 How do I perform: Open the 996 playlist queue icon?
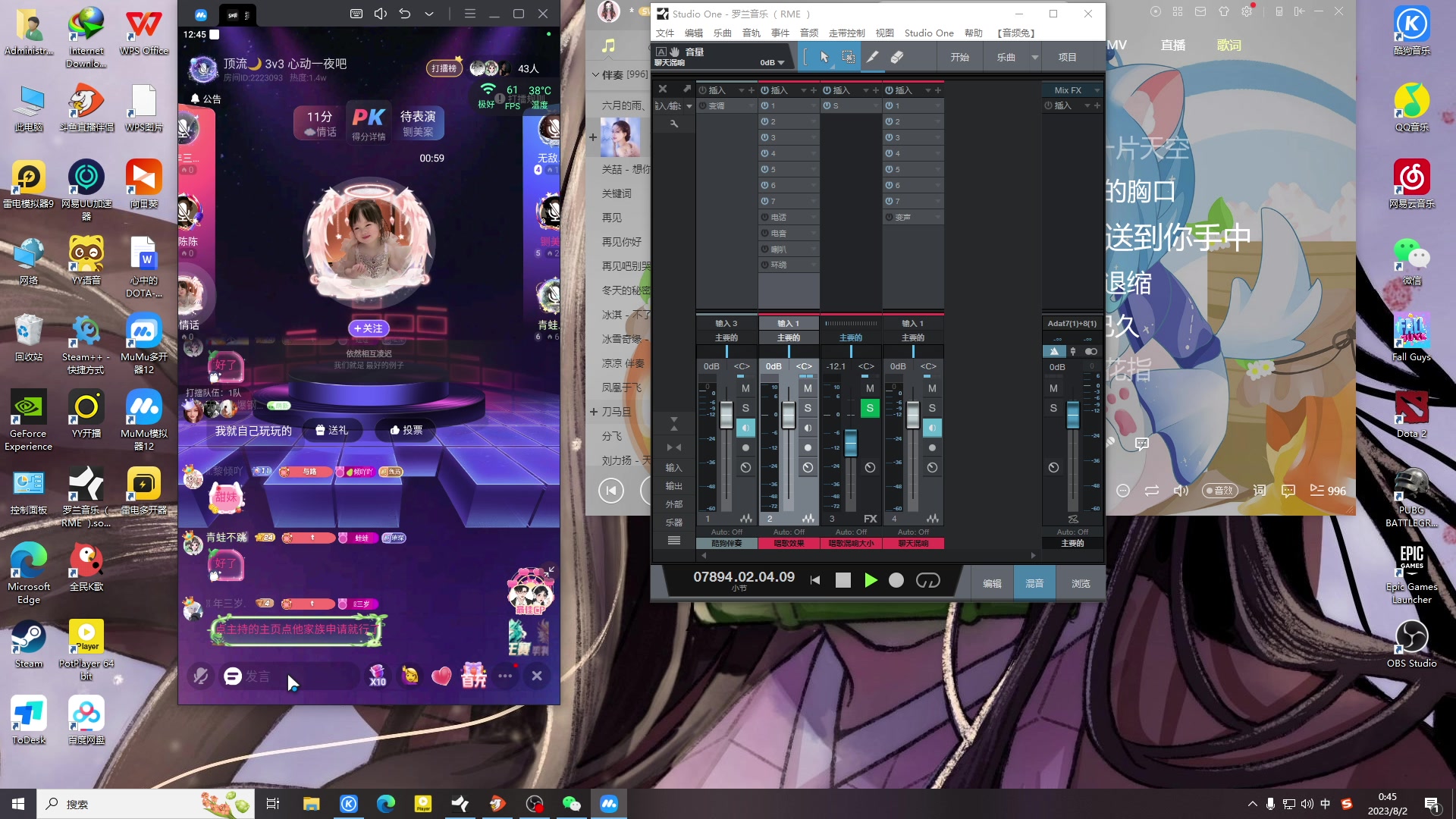(1327, 491)
